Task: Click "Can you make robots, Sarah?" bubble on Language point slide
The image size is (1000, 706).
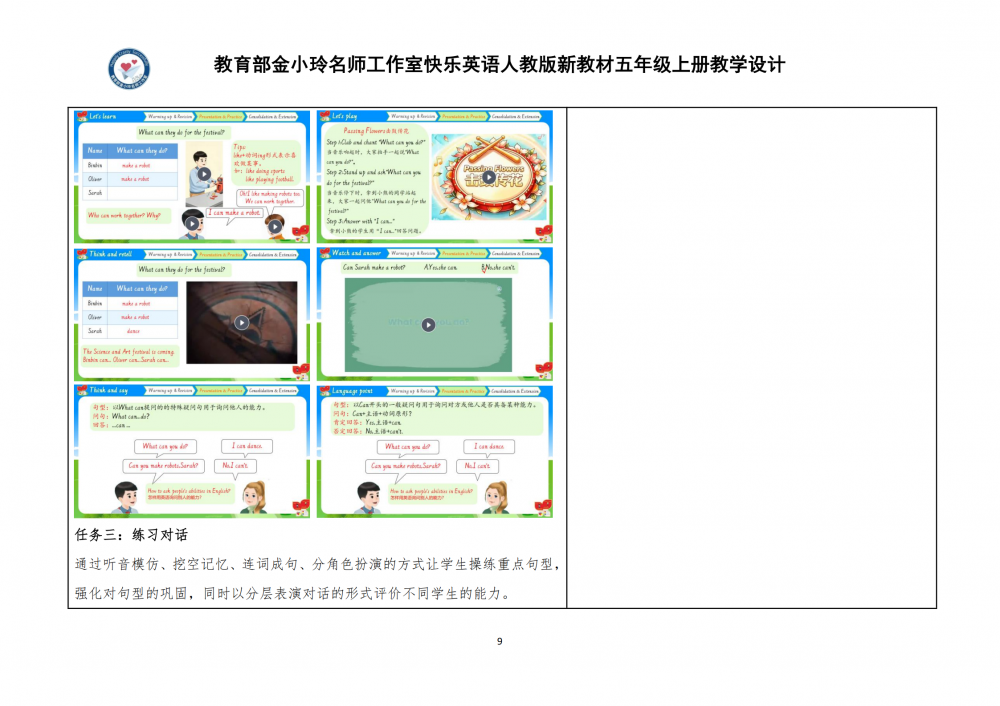Action: [x=406, y=466]
